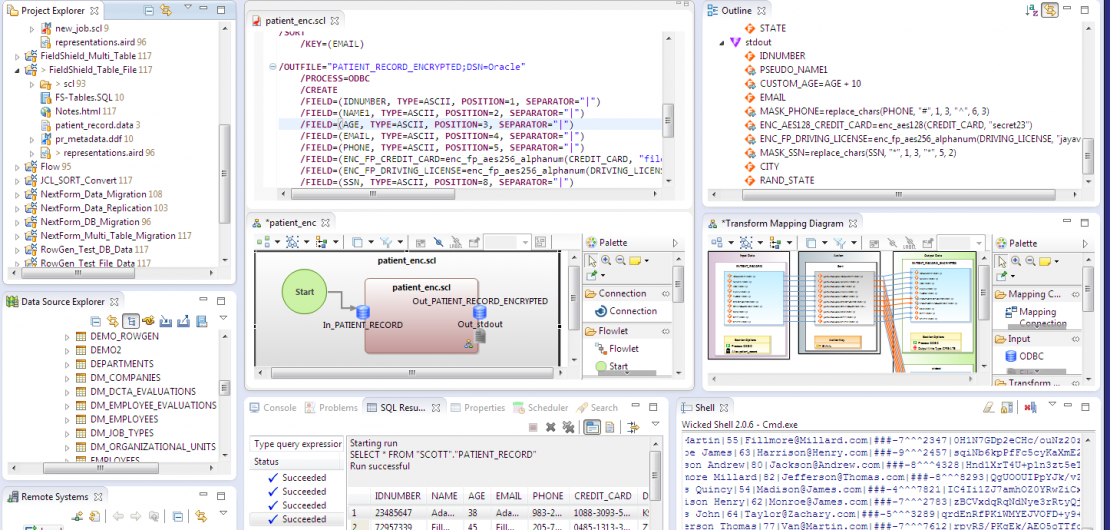Choose the Select arrow tool in the patient_enc Palette
1110x530 pixels.
coord(593,261)
